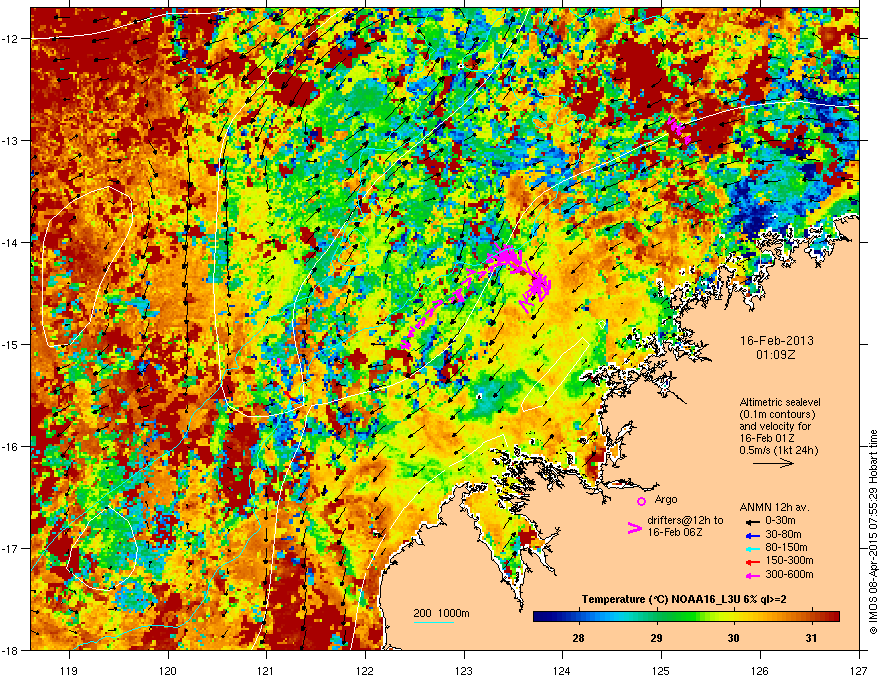The width and height of the screenshot is (880, 680).
Task: Select the magenta 300-600m arrow legend marker
Action: (752, 575)
